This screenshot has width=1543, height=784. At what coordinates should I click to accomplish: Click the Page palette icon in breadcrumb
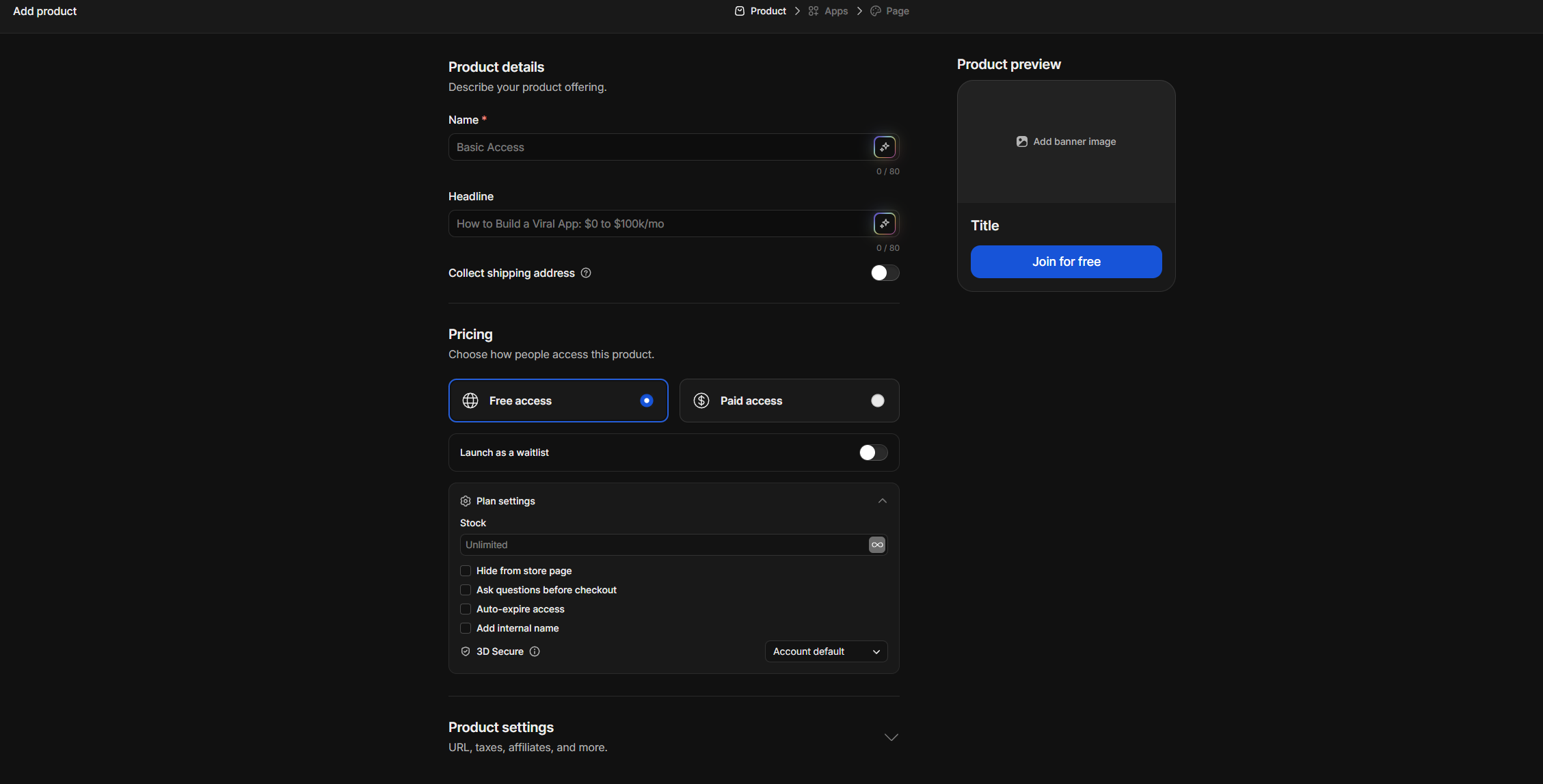point(876,11)
